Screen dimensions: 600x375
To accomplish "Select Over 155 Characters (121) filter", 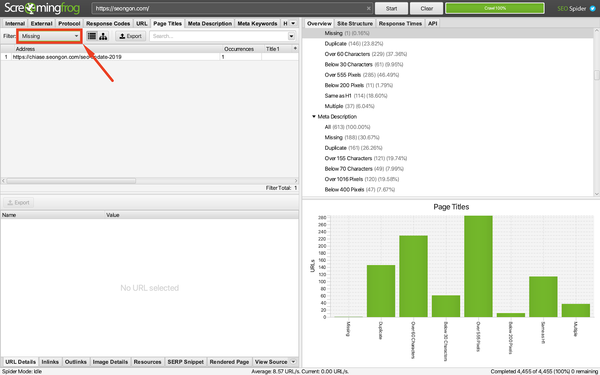I will pyautogui.click(x=365, y=158).
